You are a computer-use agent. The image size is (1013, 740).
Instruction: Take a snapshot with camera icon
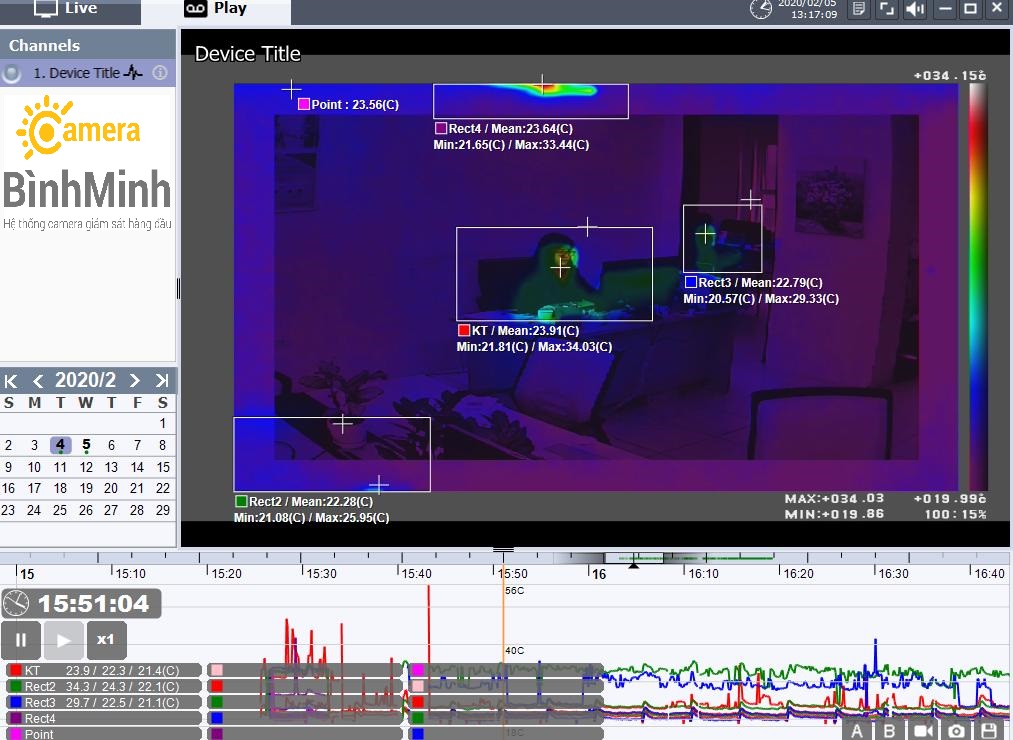coord(957,731)
